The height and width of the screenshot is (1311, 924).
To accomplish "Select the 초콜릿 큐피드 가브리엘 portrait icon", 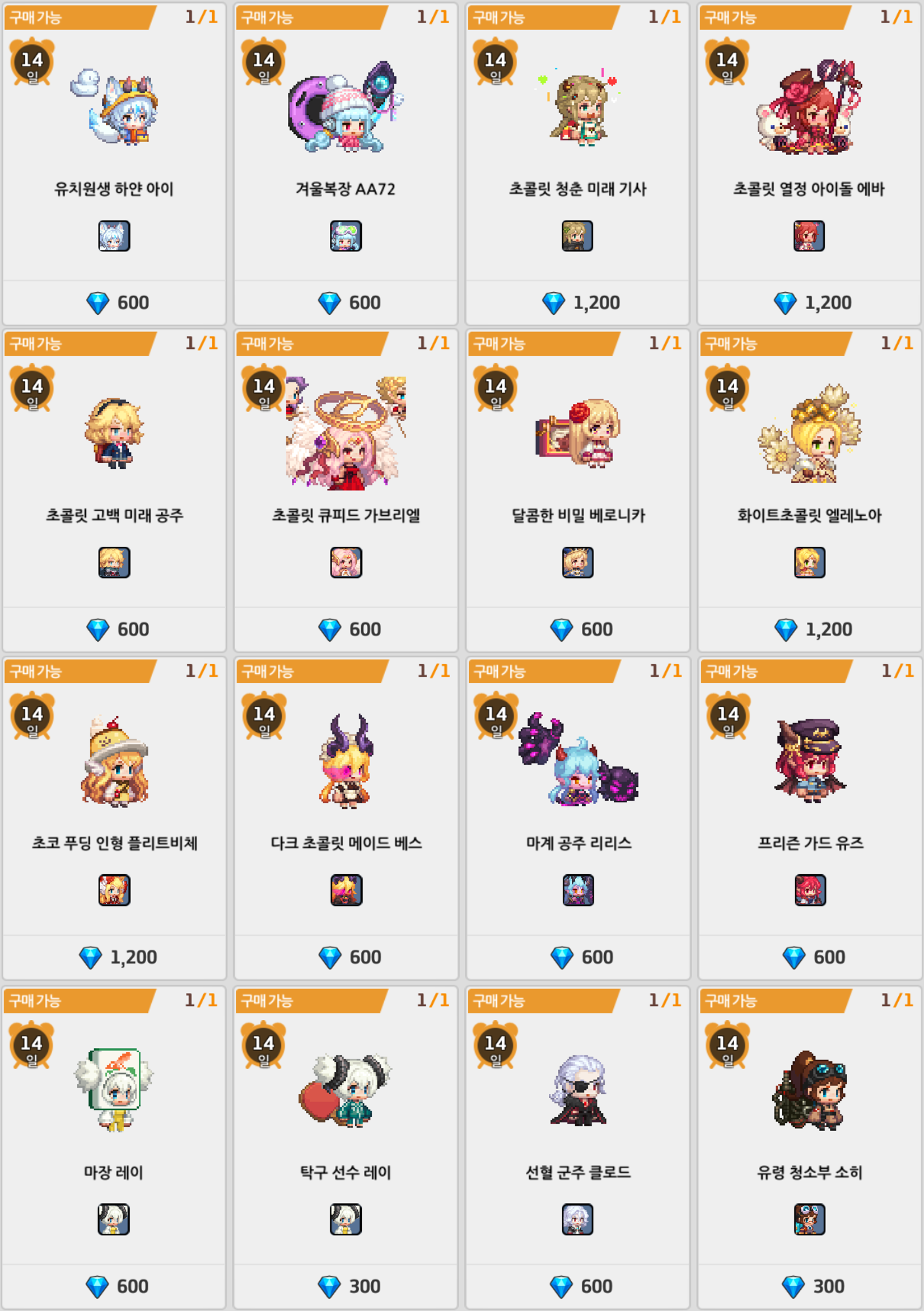I will [x=346, y=562].
